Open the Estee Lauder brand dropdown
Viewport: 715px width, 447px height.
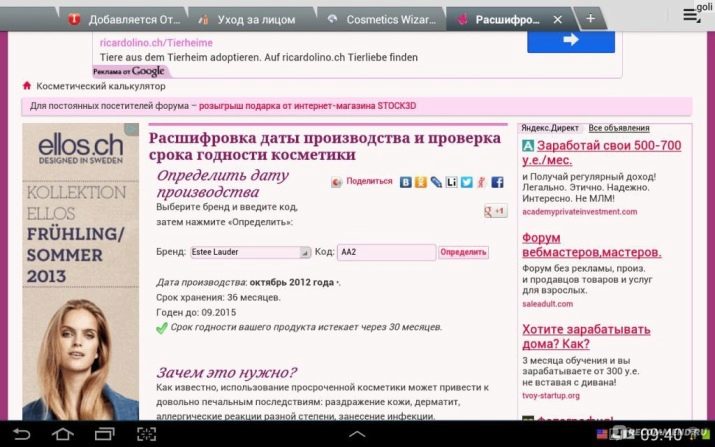point(242,252)
